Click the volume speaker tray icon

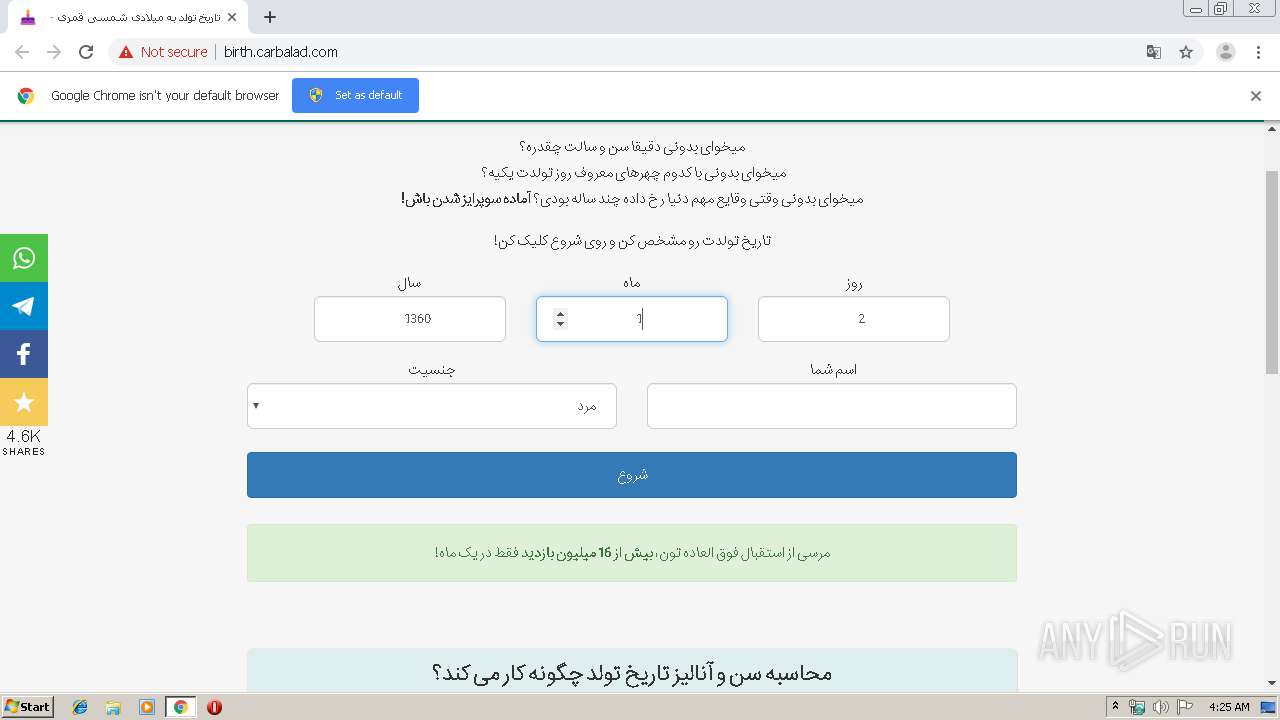click(x=1160, y=707)
